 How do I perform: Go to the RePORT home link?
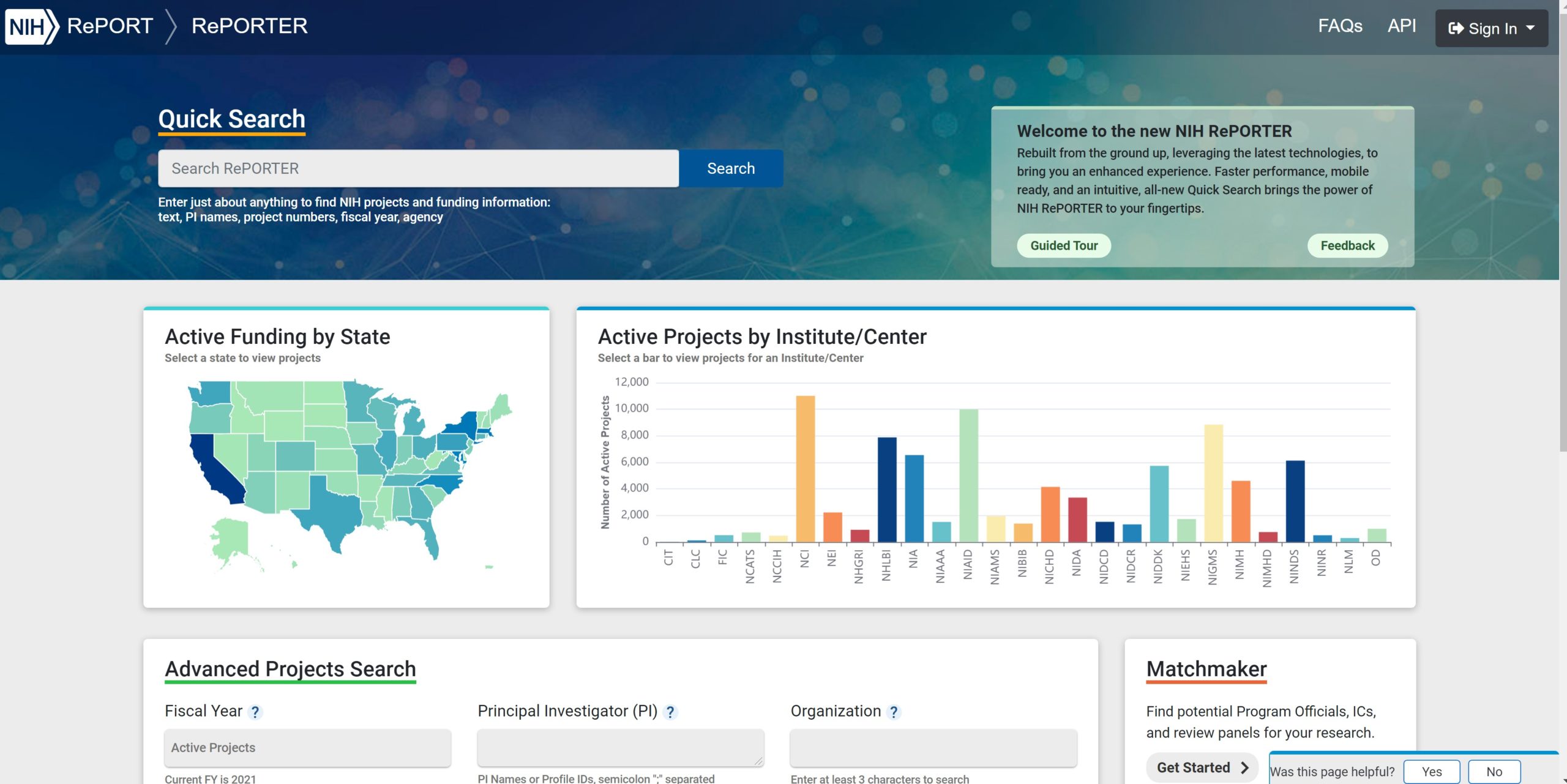(110, 26)
